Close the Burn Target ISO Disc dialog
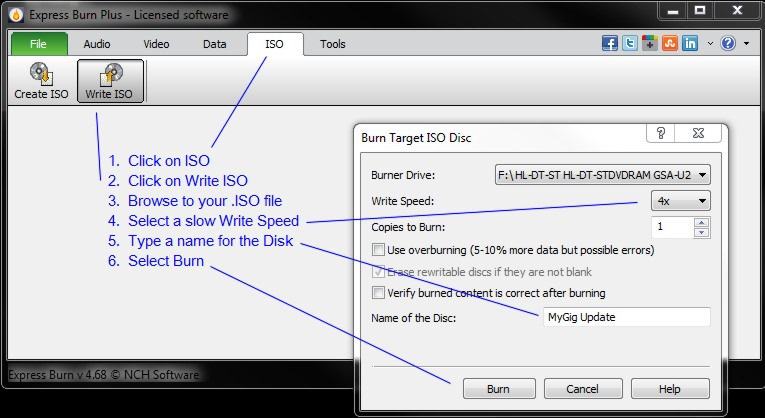This screenshot has height=418, width=765. [x=698, y=133]
